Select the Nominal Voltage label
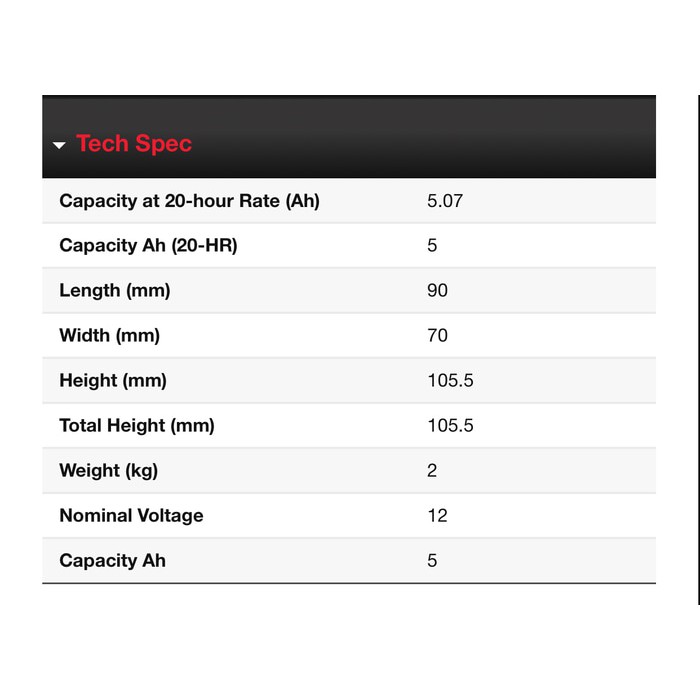The height and width of the screenshot is (700, 700). [131, 516]
